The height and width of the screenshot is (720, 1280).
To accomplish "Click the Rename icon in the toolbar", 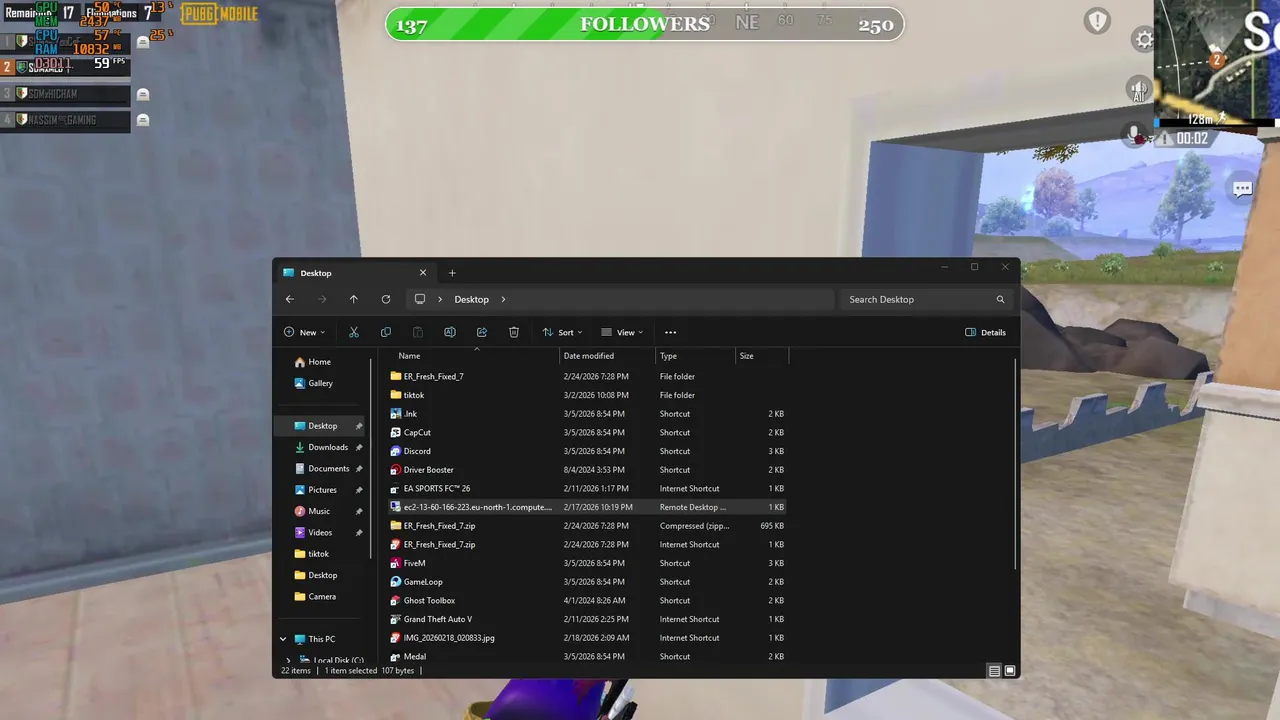I will click(450, 332).
